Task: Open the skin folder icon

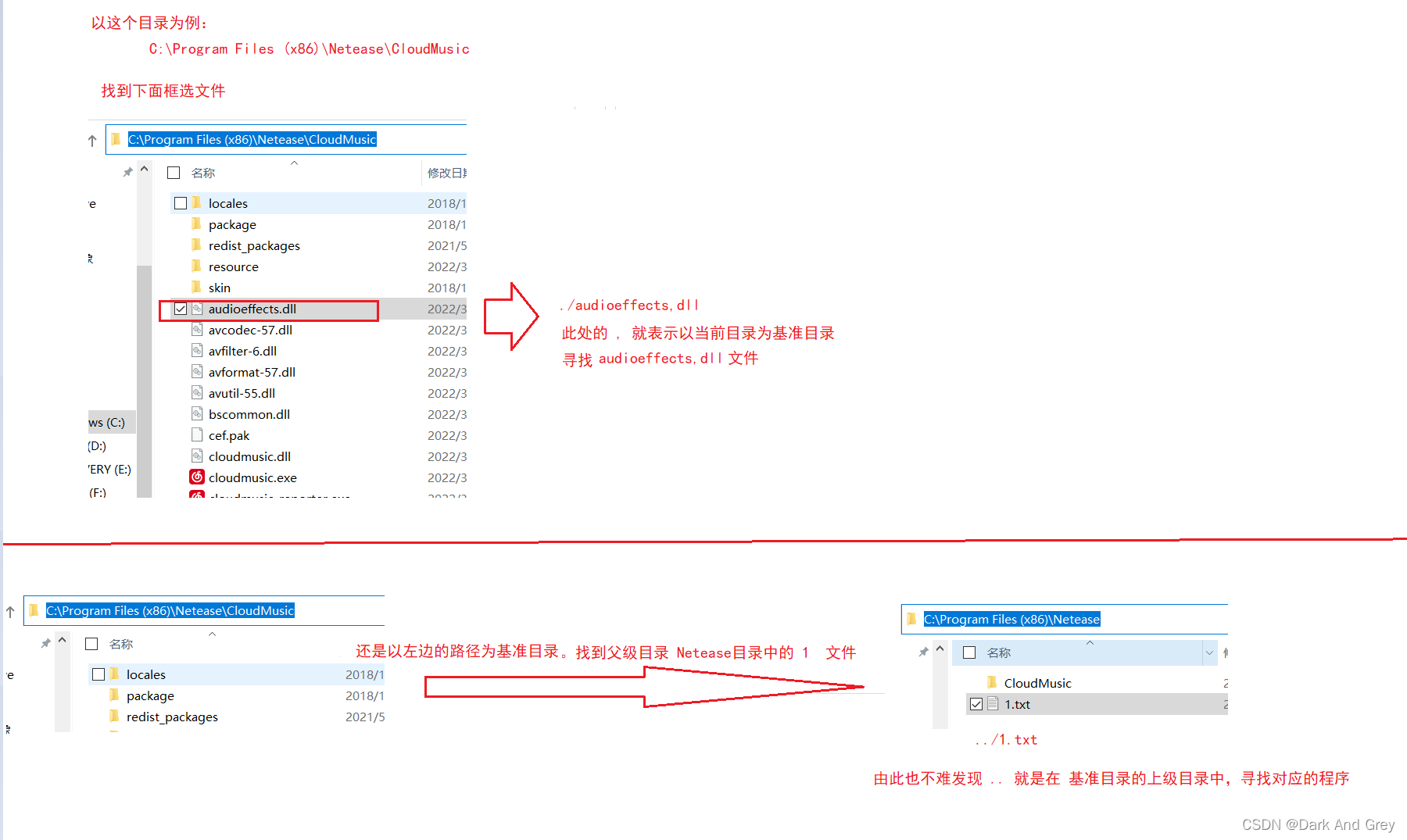Action: (197, 288)
